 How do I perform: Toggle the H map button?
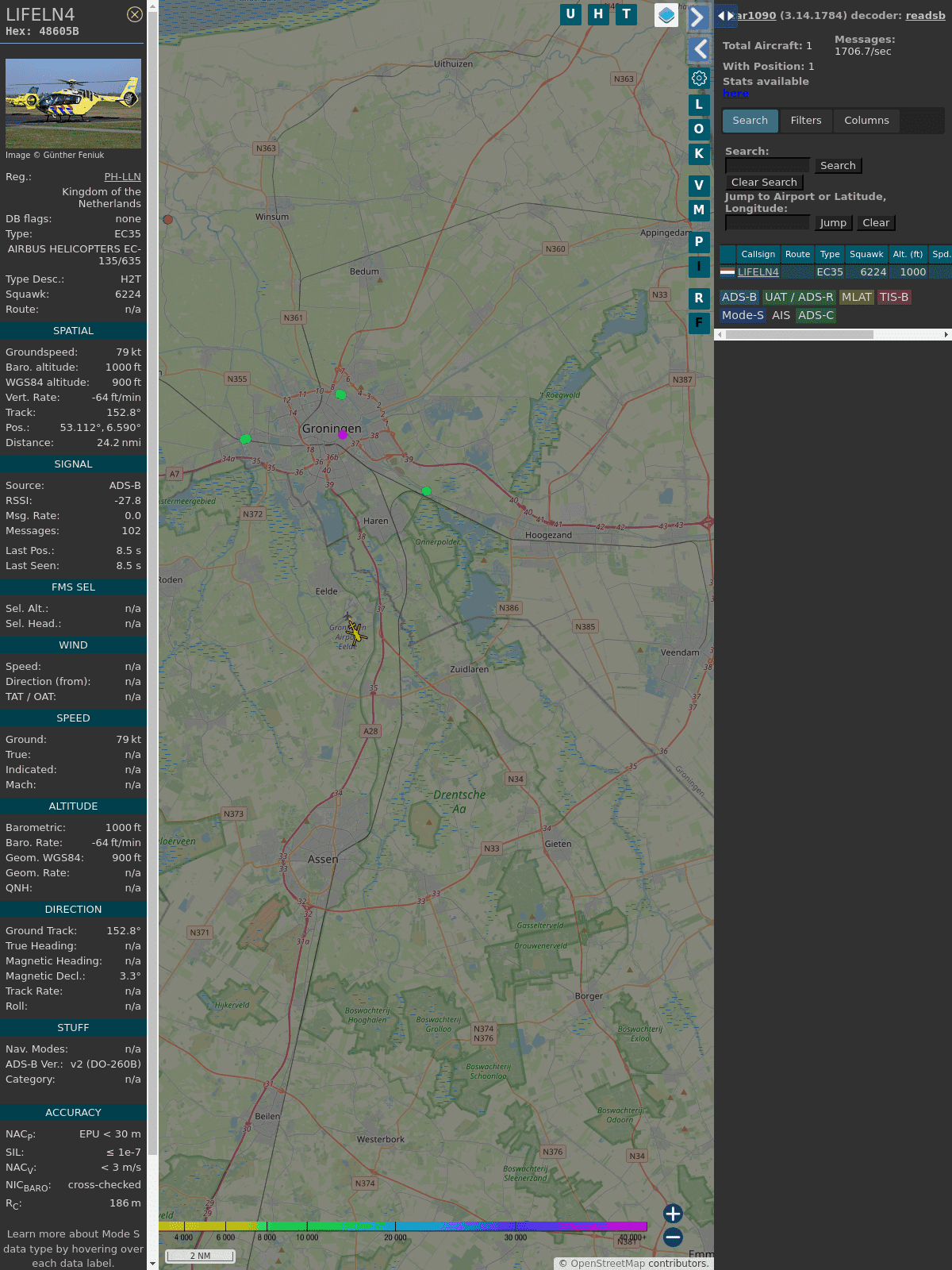(x=598, y=14)
